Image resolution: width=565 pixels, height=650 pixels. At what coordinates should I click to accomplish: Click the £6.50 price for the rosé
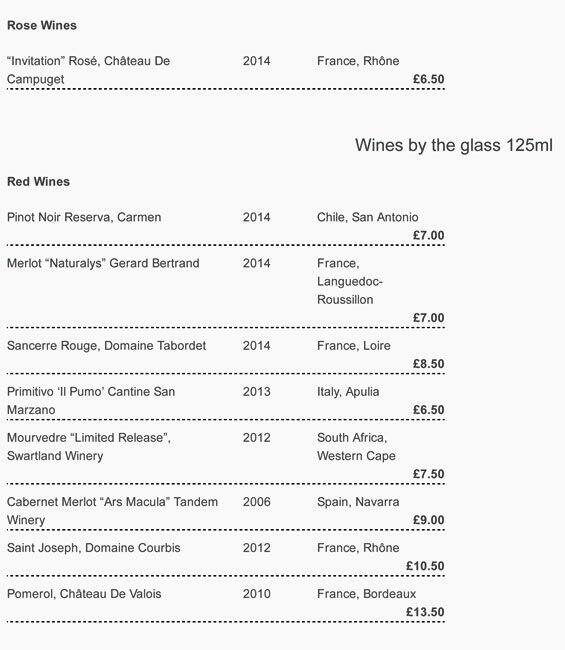coord(429,79)
